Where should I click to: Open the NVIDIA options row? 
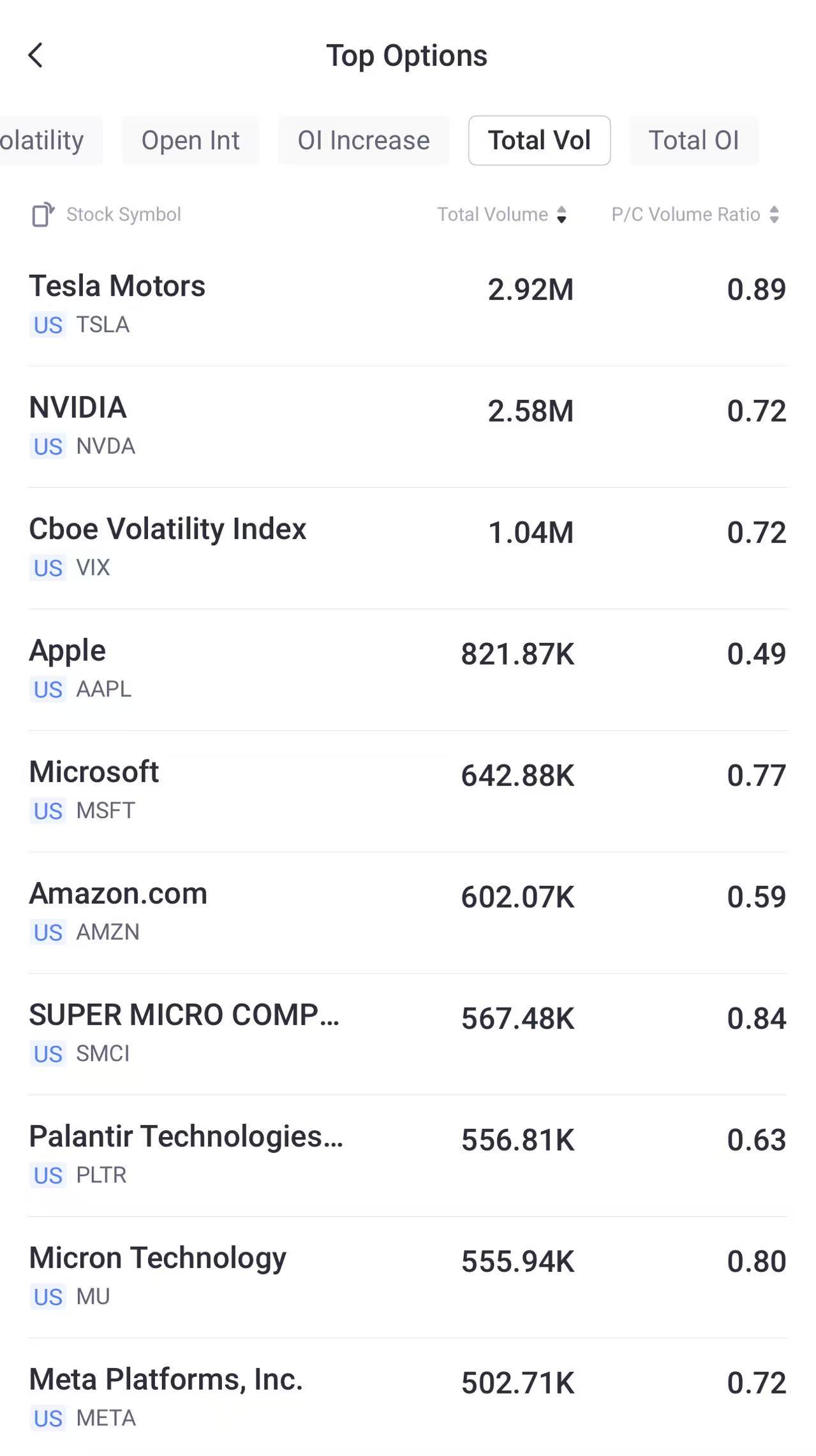[x=407, y=426]
